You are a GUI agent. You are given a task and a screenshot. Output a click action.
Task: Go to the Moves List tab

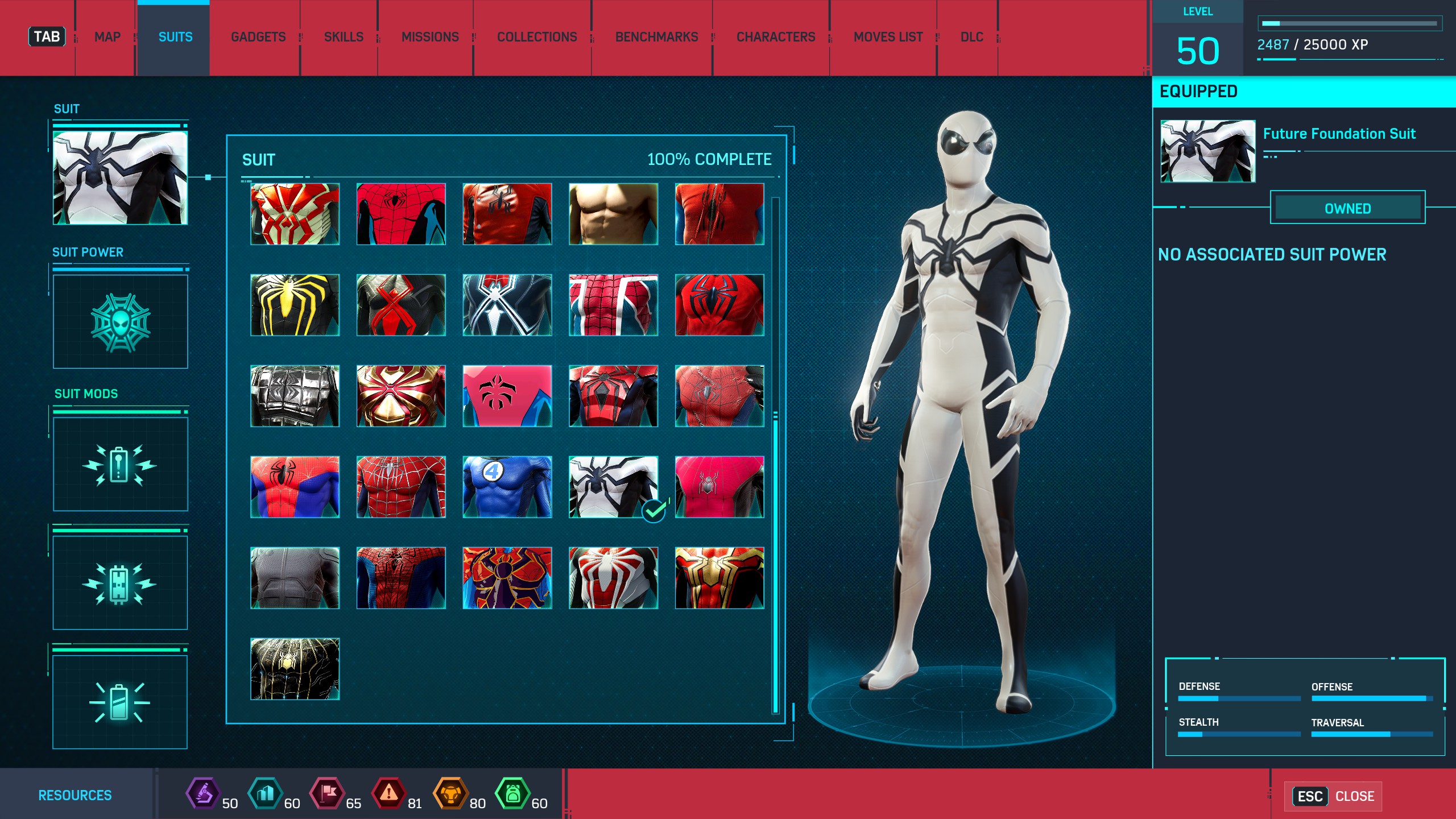coord(888,37)
